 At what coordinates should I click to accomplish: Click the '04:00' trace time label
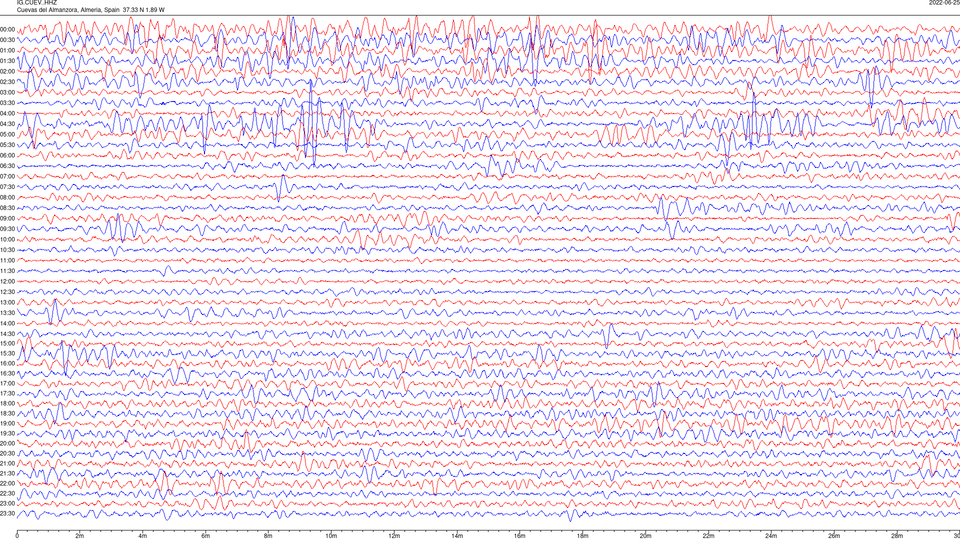7,113
